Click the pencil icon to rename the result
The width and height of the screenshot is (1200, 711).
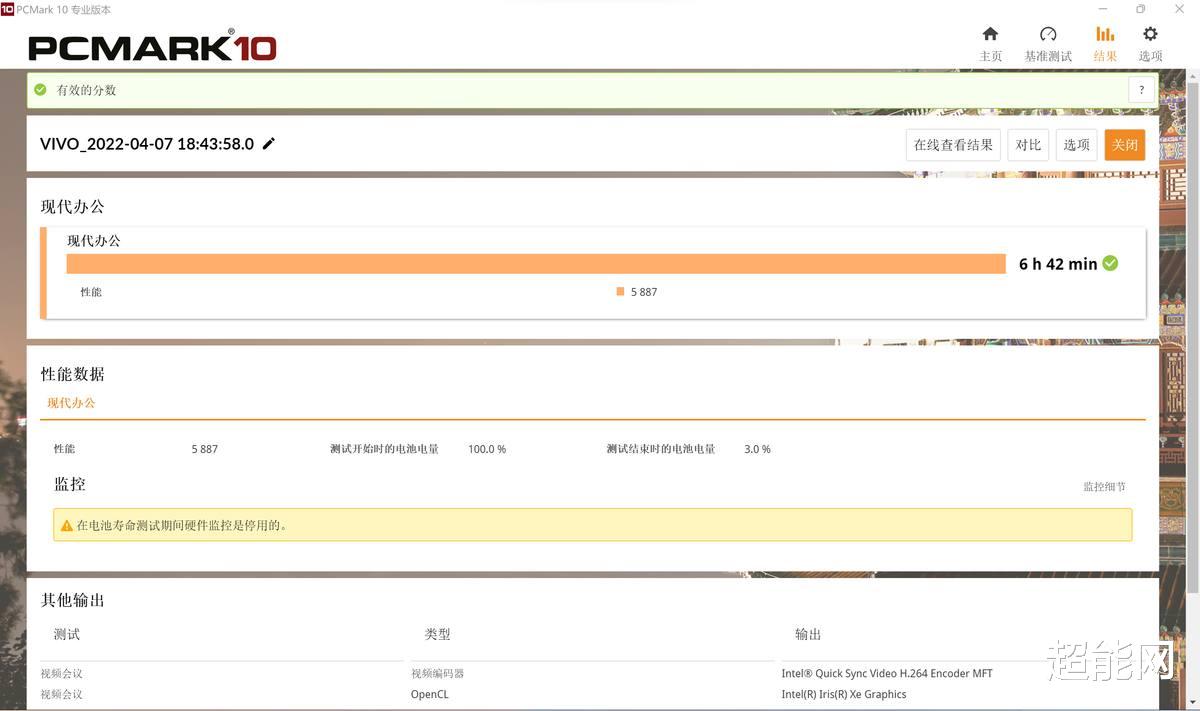point(268,143)
